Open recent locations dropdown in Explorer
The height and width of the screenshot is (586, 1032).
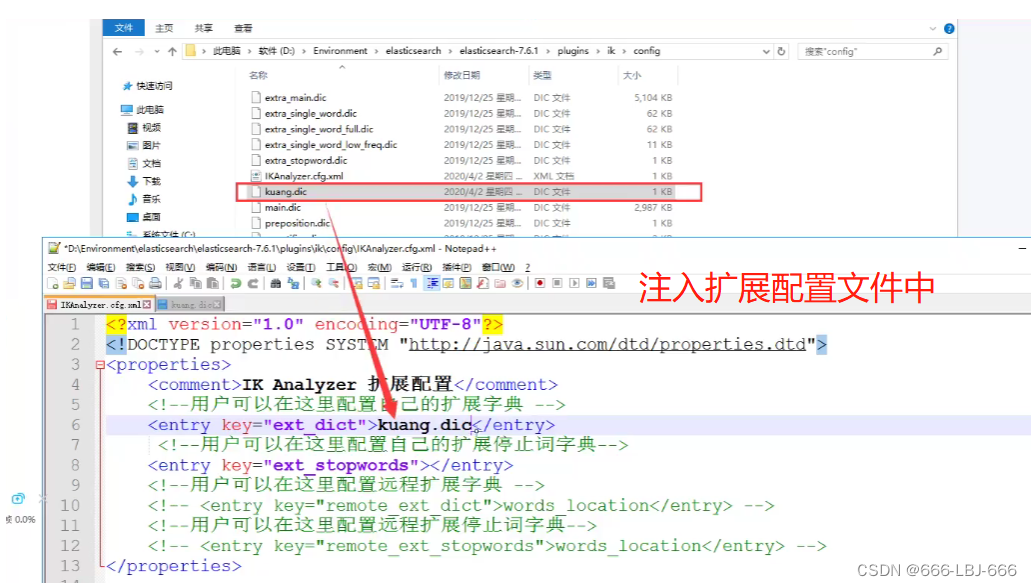click(x=157, y=51)
